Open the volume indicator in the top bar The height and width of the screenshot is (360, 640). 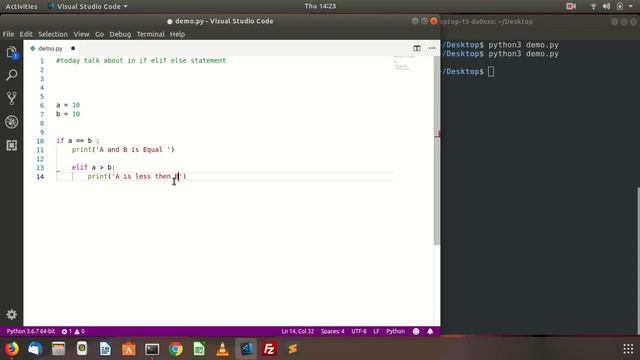607,6
